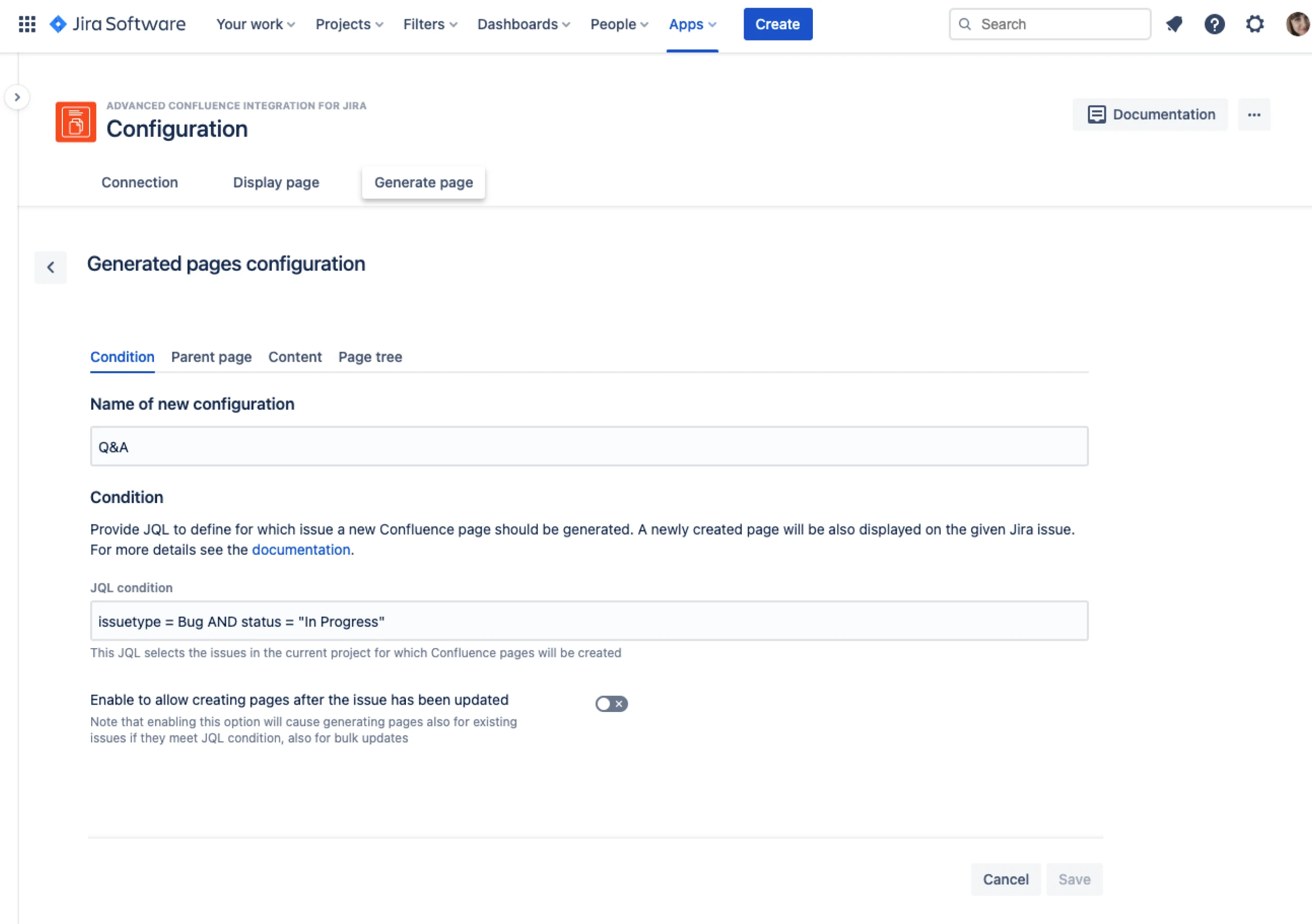Click the Save button

point(1074,880)
